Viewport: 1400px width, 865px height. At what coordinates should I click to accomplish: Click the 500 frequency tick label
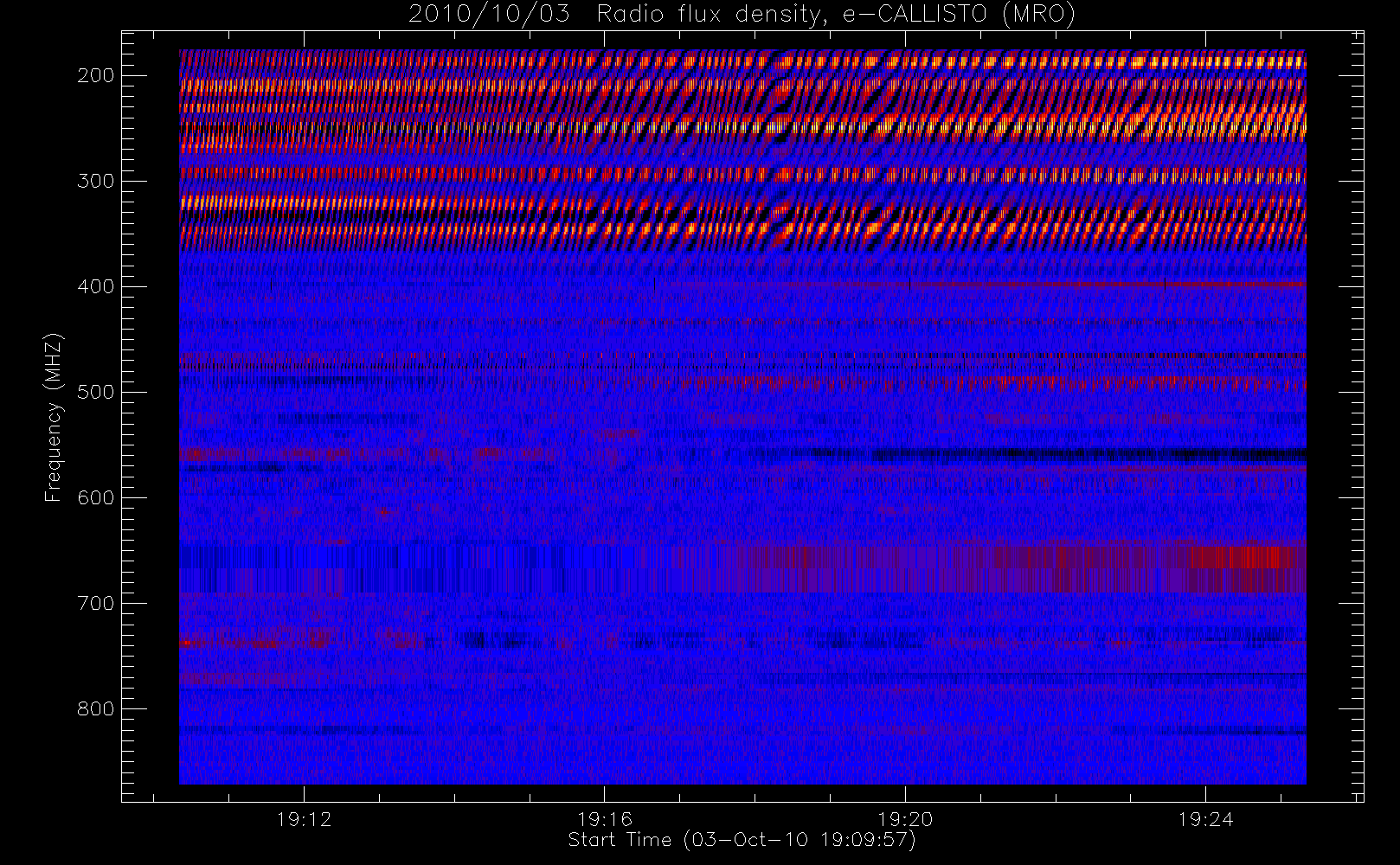tap(96, 392)
